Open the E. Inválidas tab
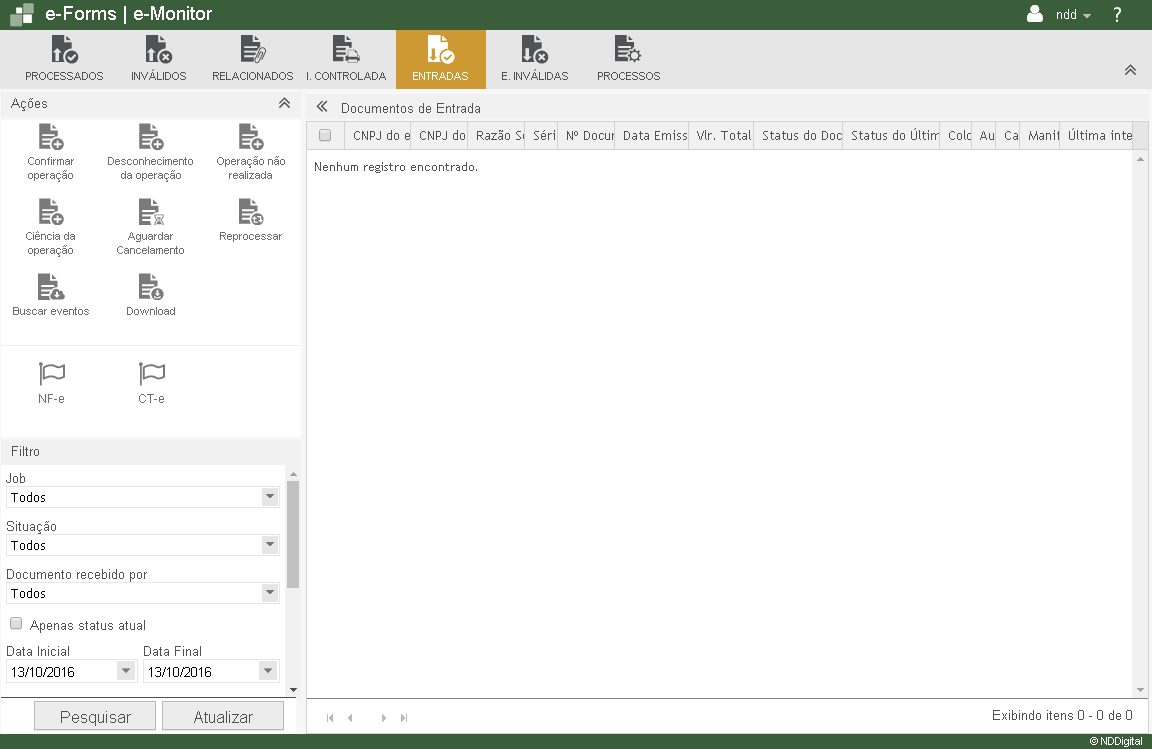The width and height of the screenshot is (1152, 749). (534, 59)
